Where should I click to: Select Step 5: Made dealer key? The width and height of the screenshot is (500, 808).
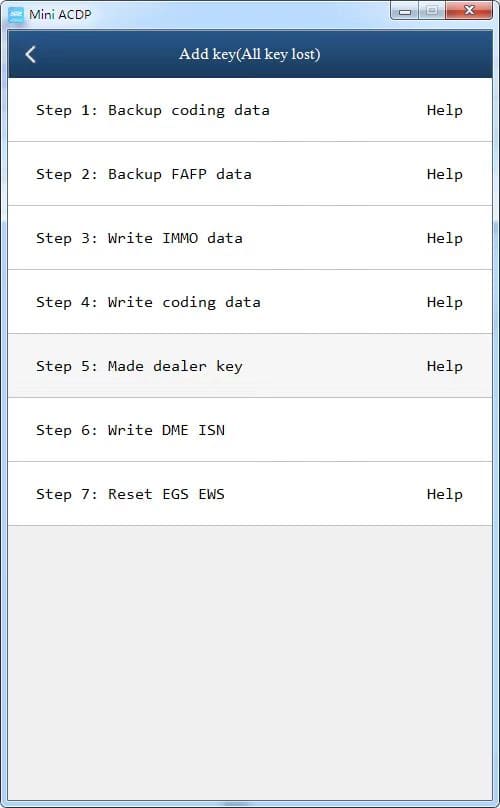[250, 365]
